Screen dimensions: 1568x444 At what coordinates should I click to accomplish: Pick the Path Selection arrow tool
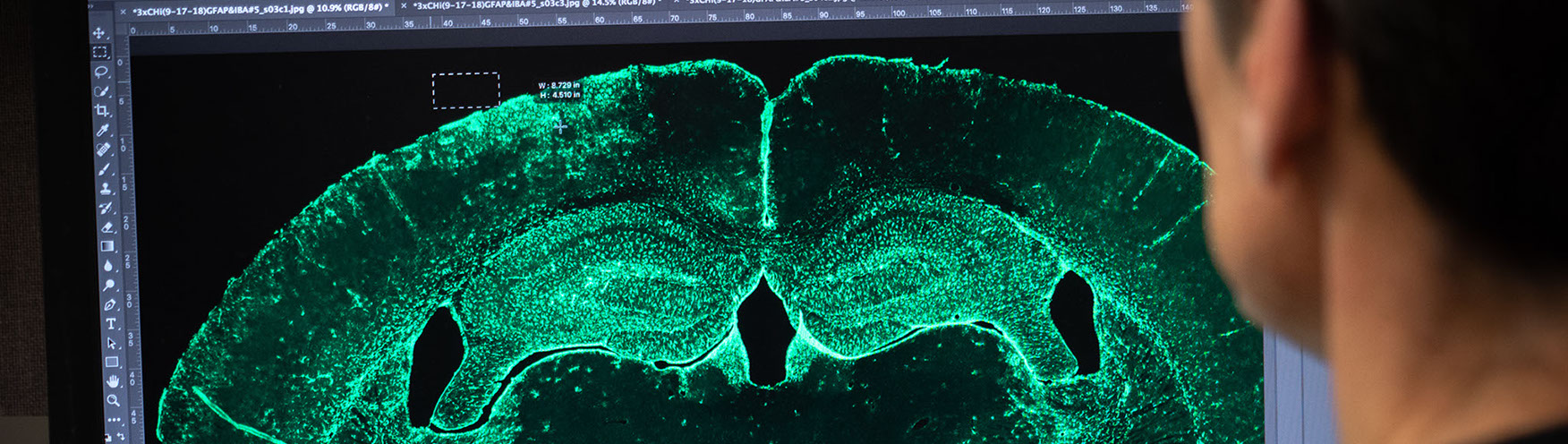coord(111,343)
